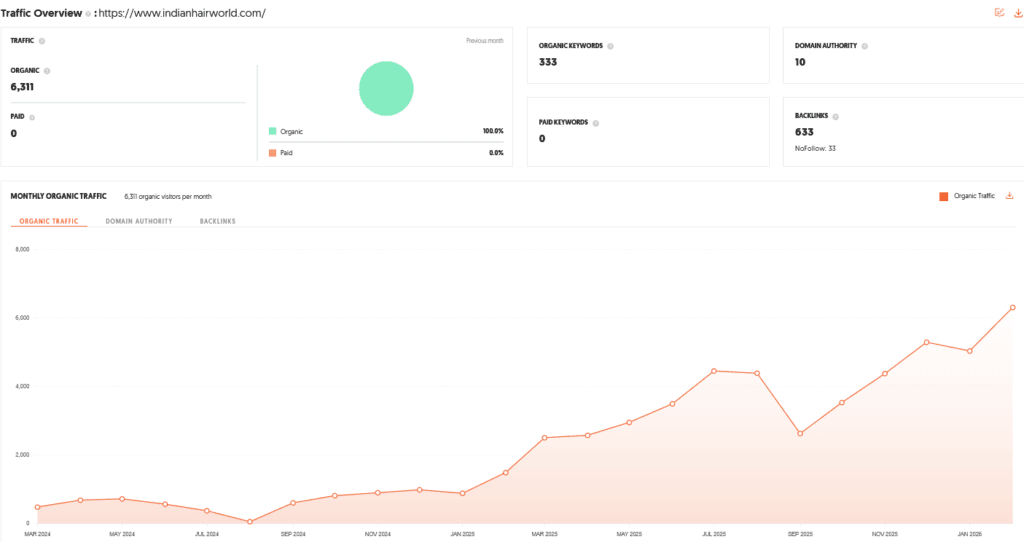Download the Monthly Organic Traffic chart
This screenshot has width=1024, height=542.
point(1009,196)
